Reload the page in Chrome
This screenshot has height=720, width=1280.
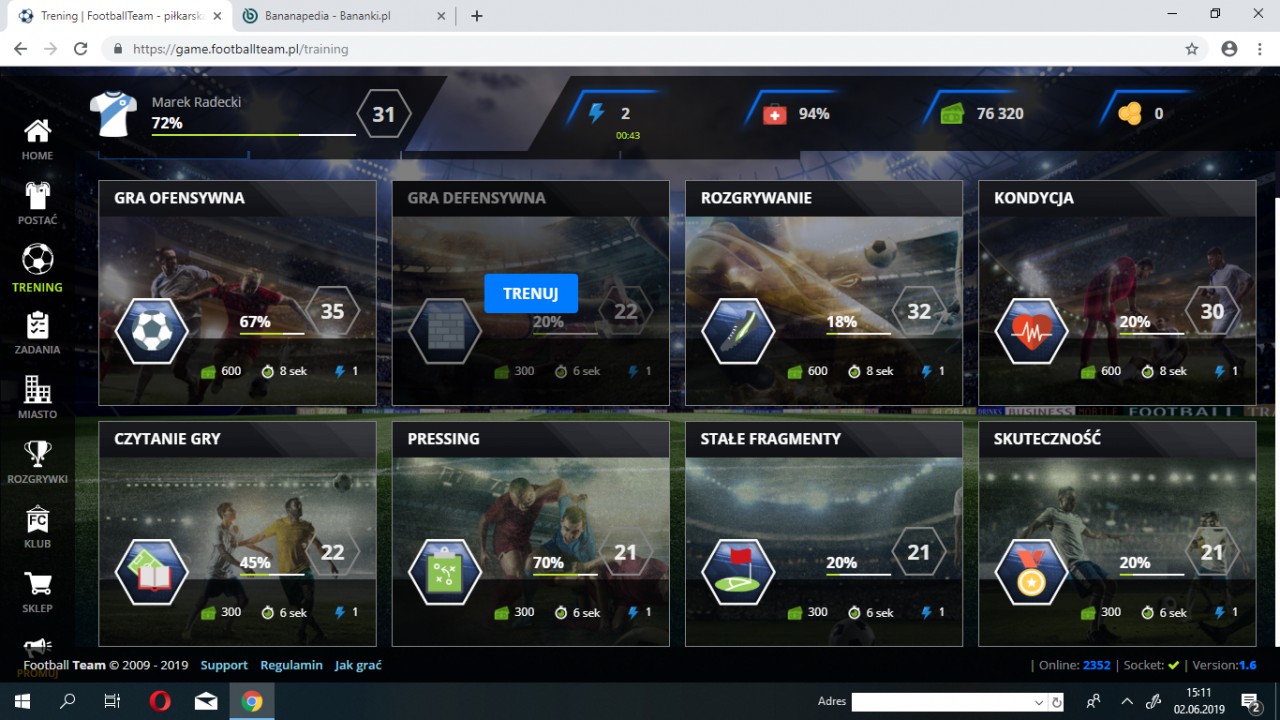81,49
